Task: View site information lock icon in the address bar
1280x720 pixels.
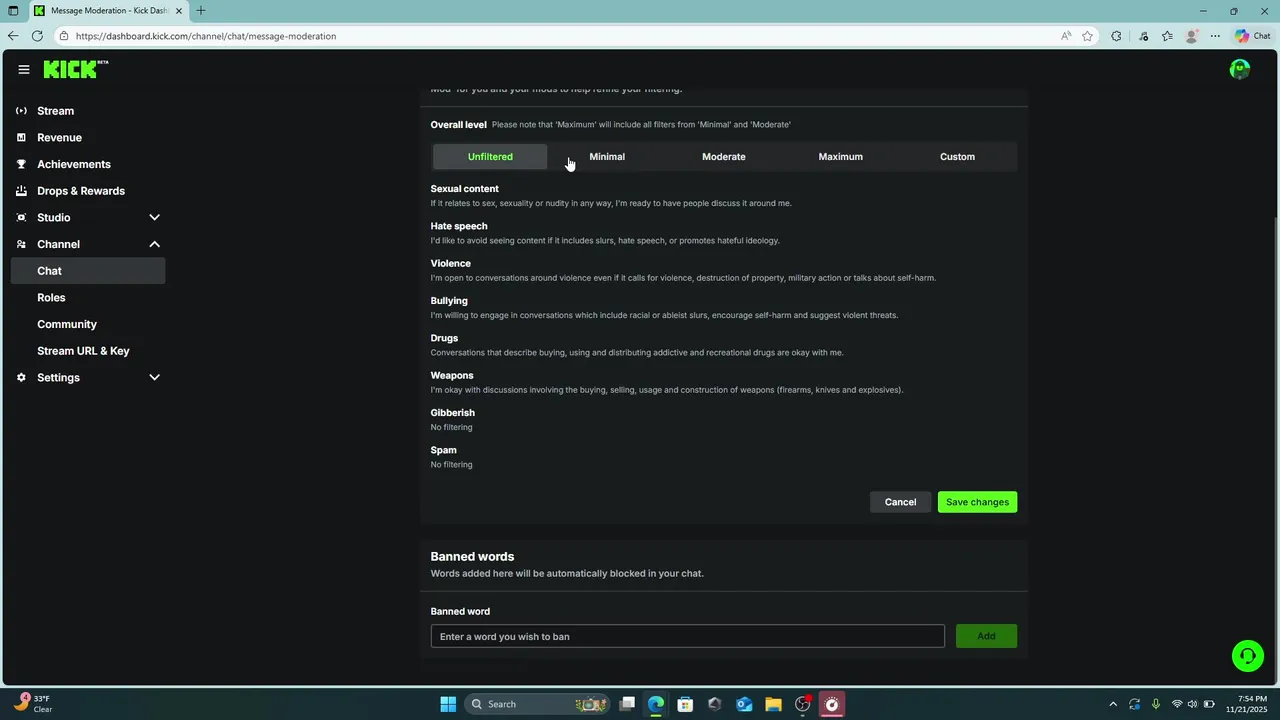Action: (64, 36)
